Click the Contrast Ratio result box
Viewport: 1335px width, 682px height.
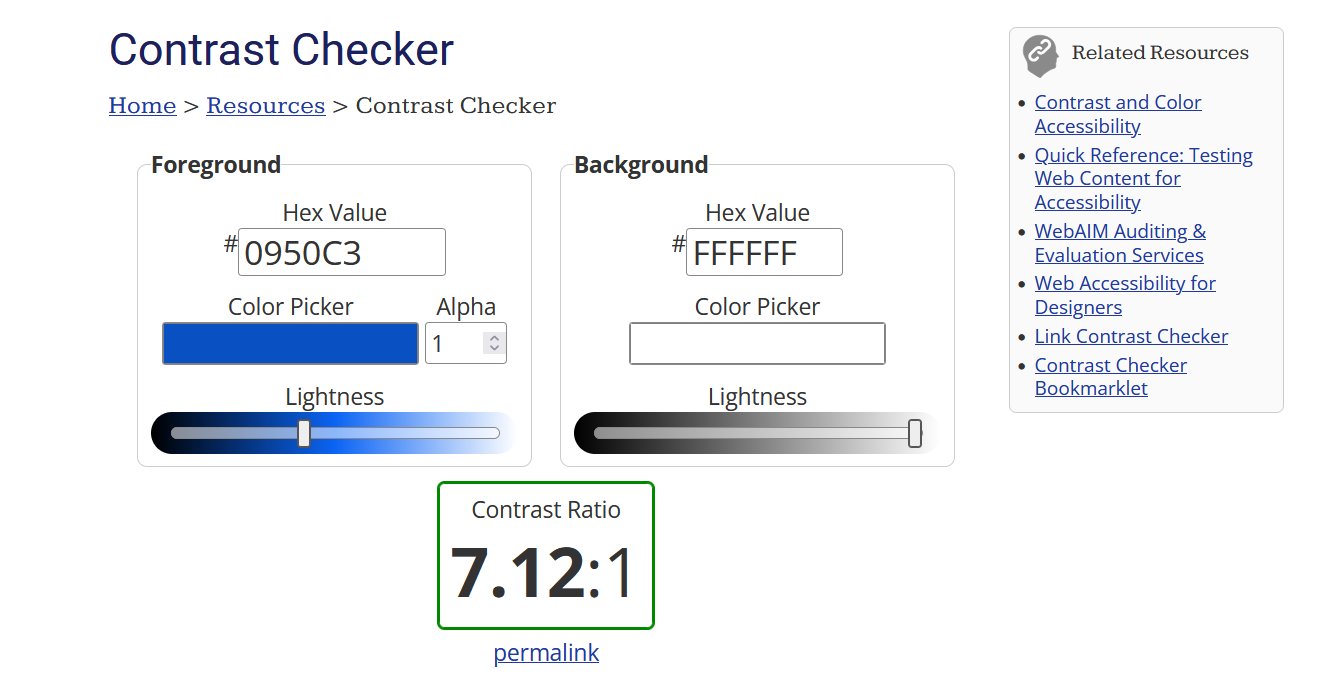pyautogui.click(x=545, y=555)
